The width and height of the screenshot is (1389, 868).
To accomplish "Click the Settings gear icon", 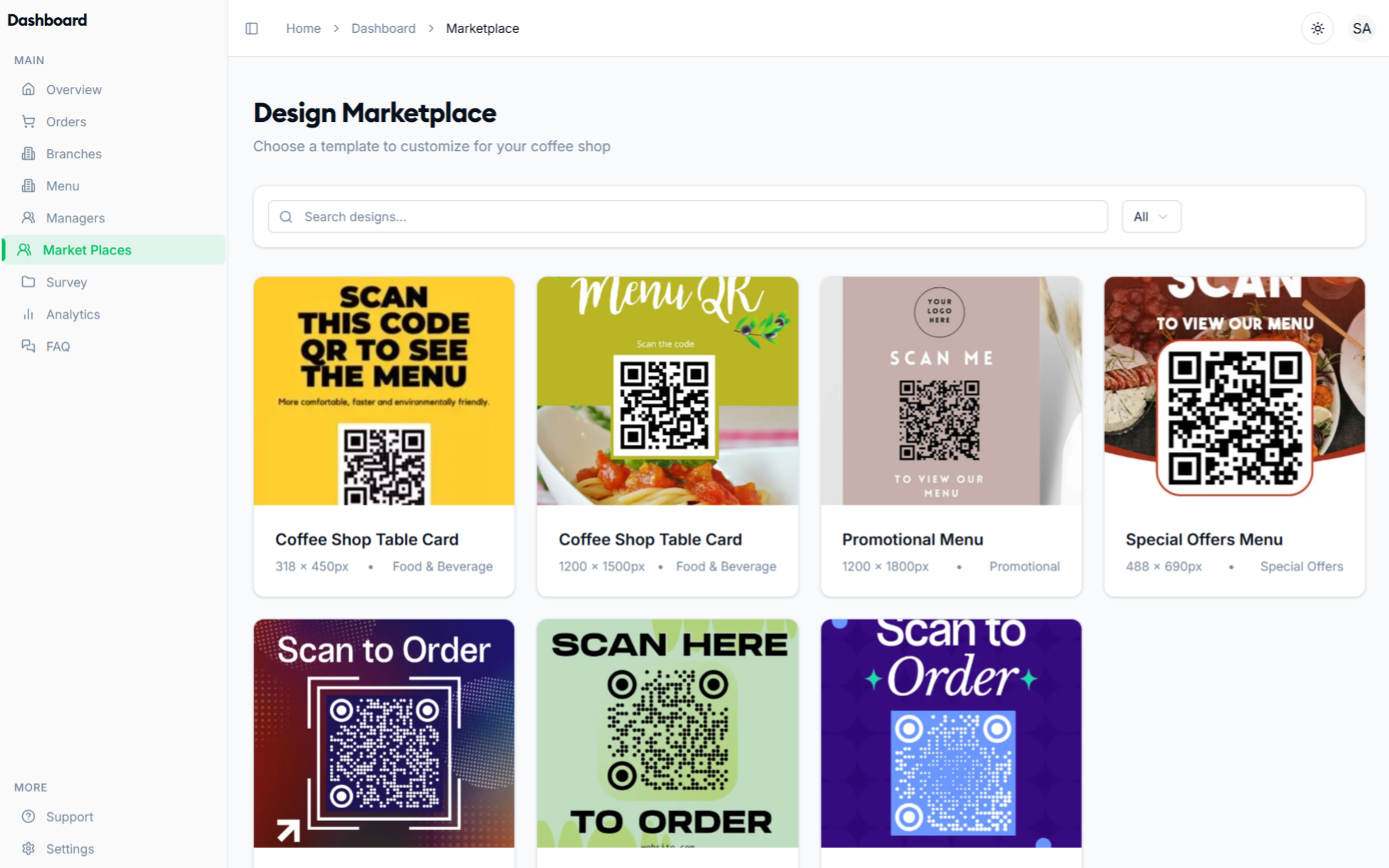I will pos(29,849).
